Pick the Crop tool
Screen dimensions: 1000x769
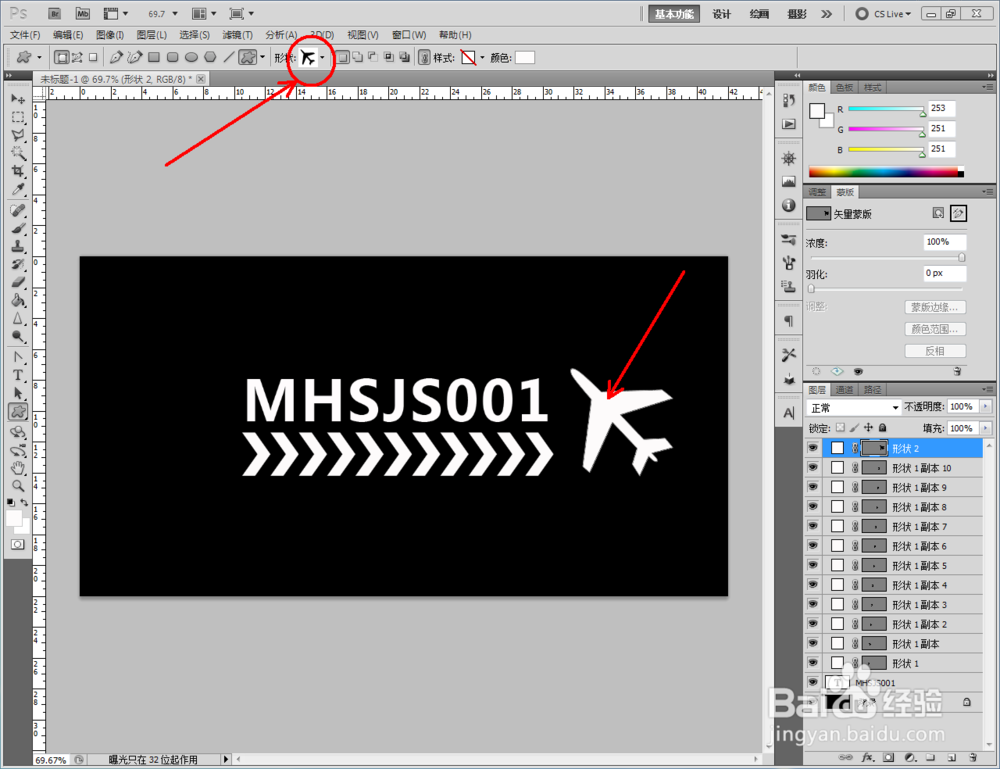(18, 171)
